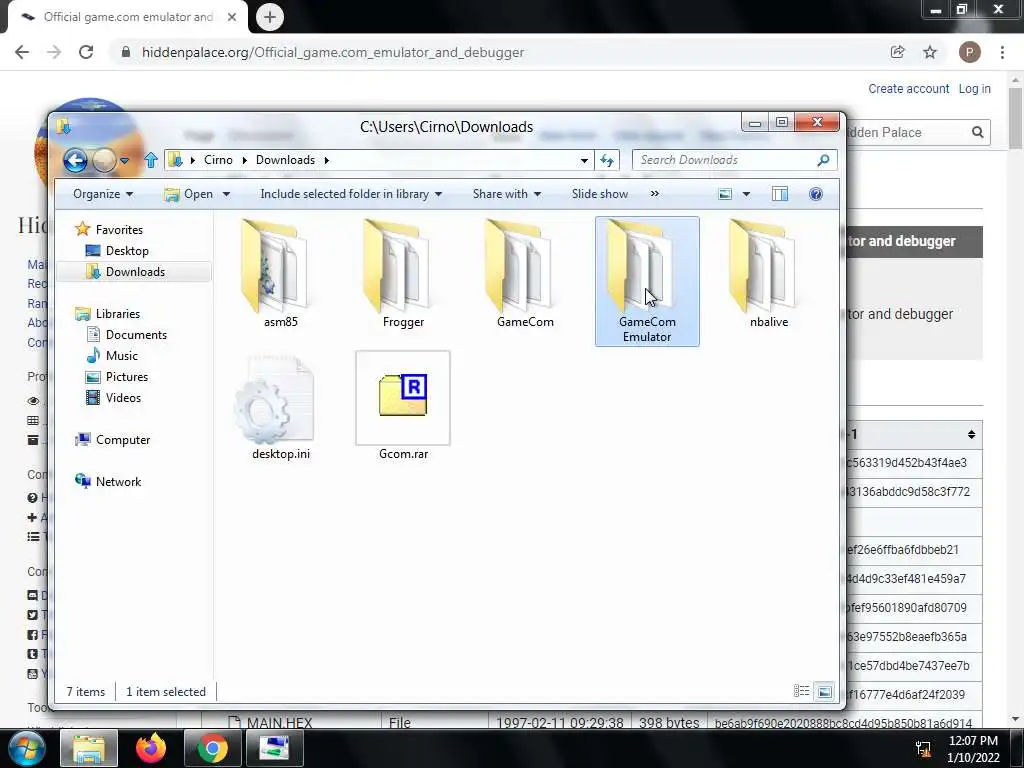
Task: Sort the webpage table by SHA-1 column arrows
Action: click(x=971, y=435)
